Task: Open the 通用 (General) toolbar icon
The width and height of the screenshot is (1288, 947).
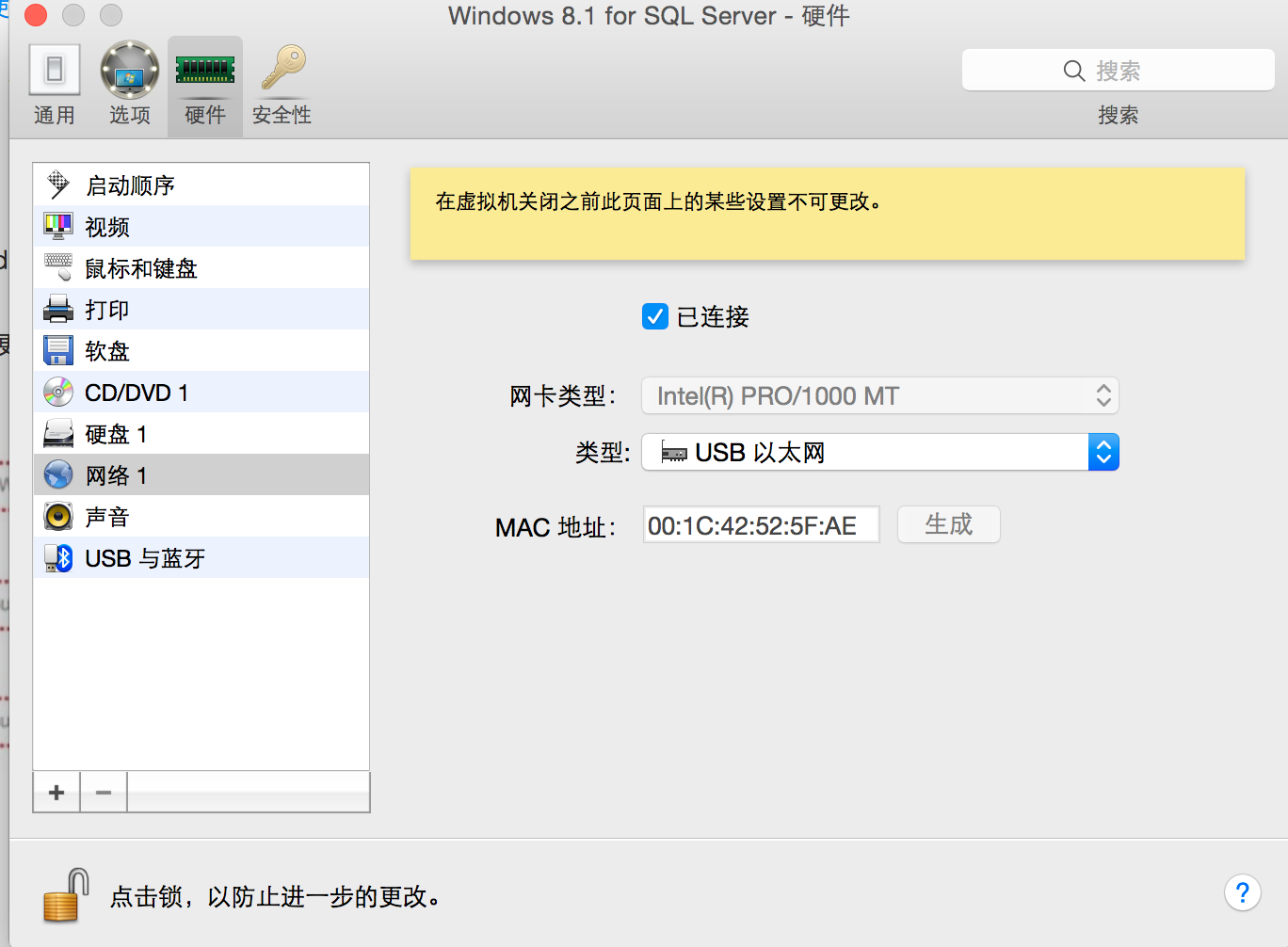Action: coord(55,70)
